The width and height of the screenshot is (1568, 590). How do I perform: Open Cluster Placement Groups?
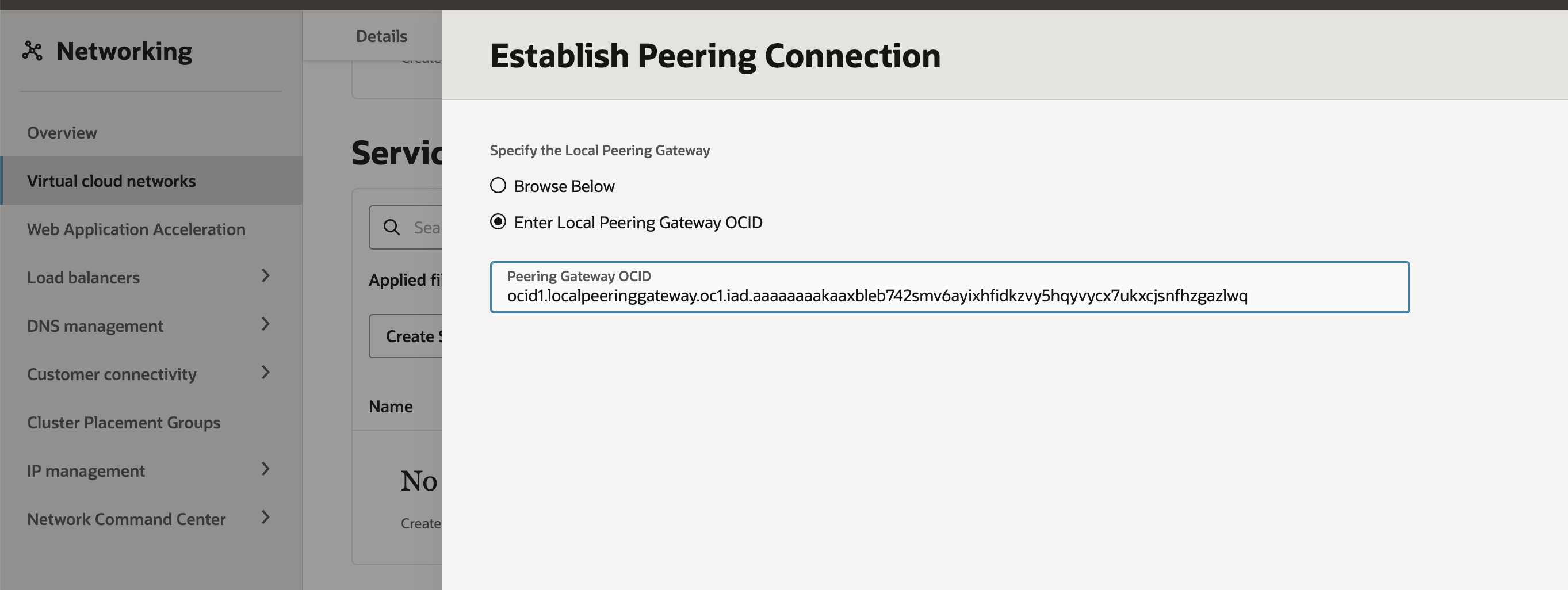(x=124, y=422)
